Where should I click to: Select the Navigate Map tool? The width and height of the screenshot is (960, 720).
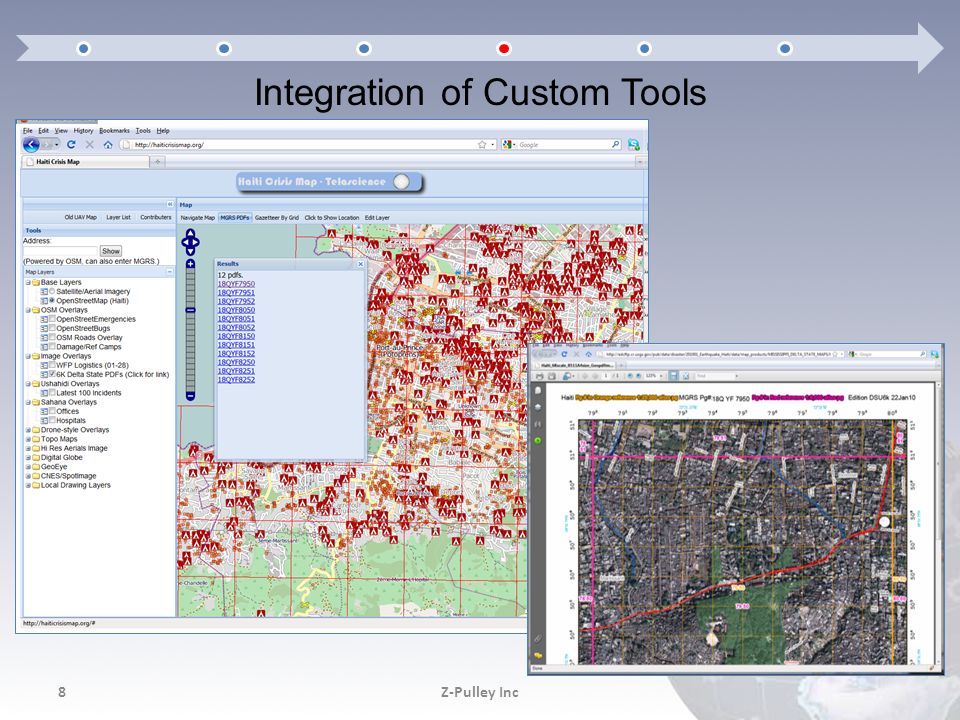point(198,217)
